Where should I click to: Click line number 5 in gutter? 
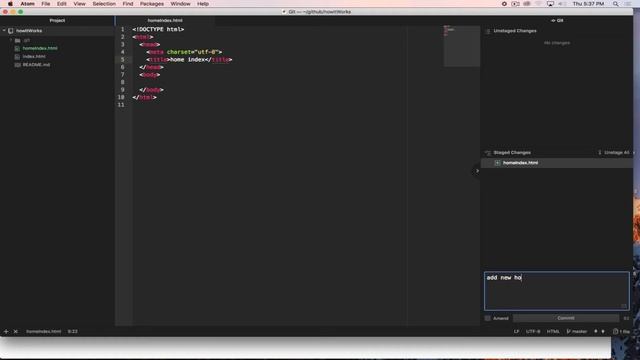[x=122, y=60]
